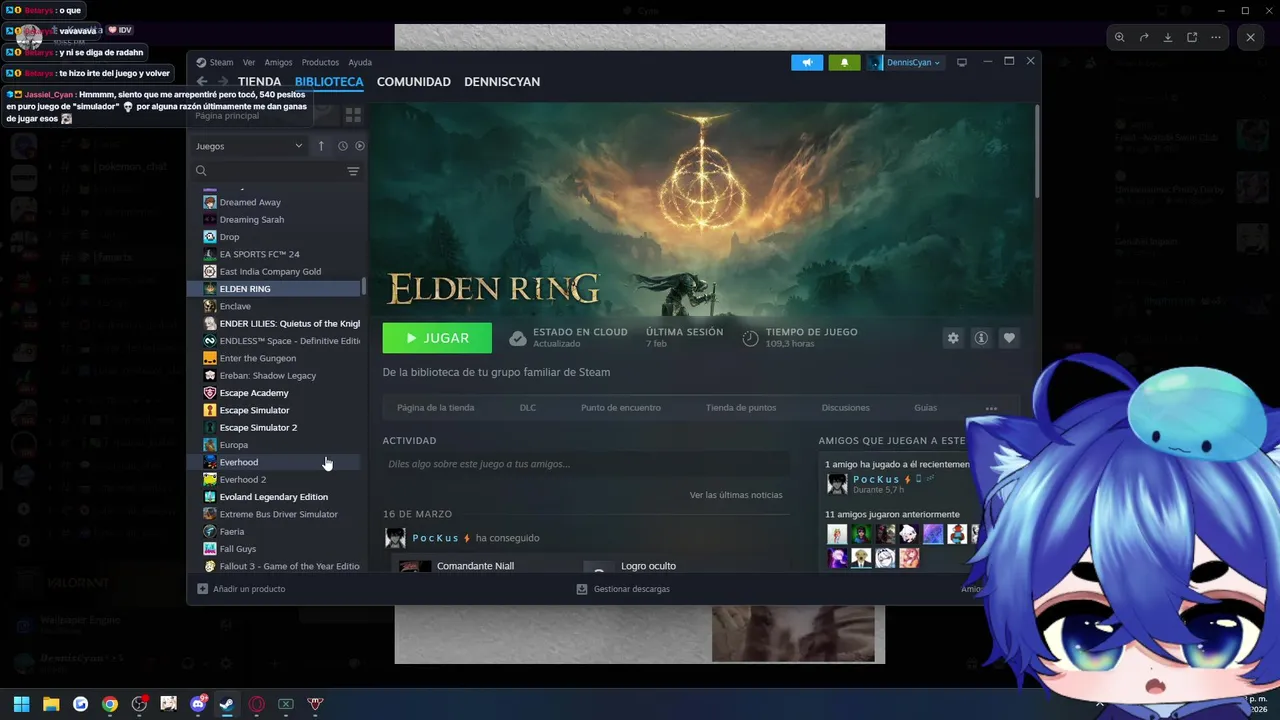Open Página de la tienda link

click(x=435, y=408)
